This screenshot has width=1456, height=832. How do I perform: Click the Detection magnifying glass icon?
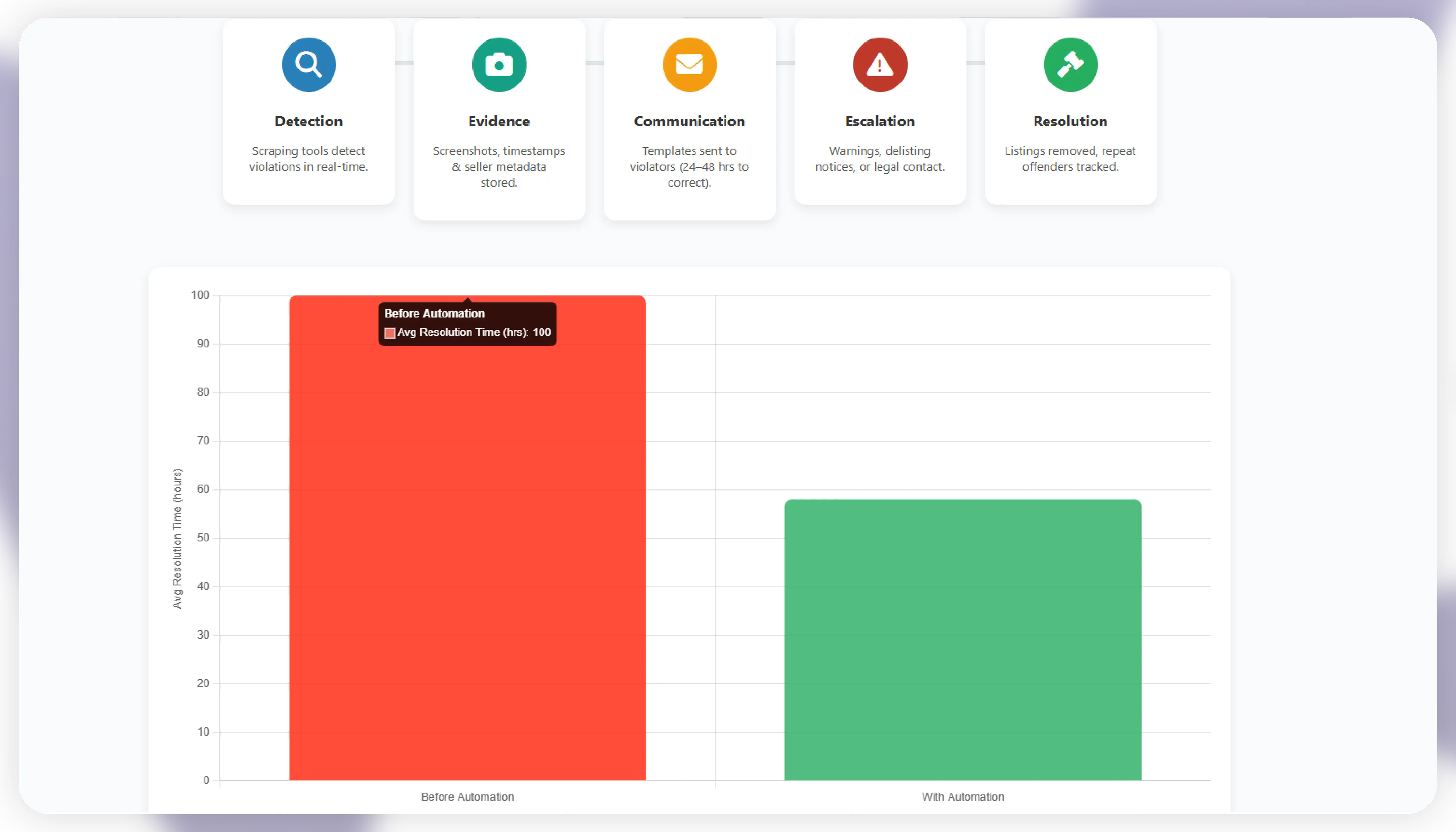(x=309, y=65)
